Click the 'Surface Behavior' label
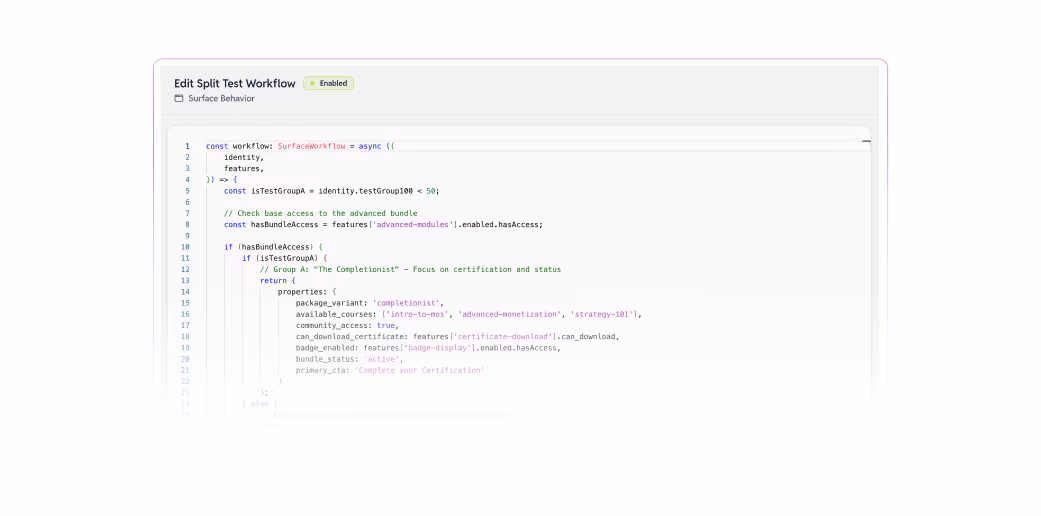The image size is (1041, 516). (x=221, y=98)
